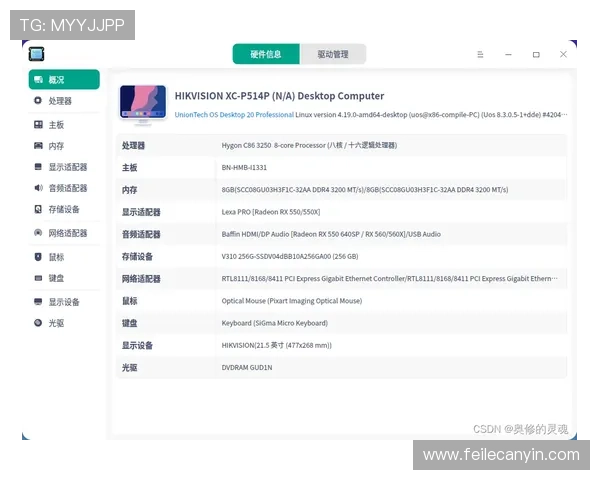Select 显示适配器 label in the sidebar
The image size is (600, 480).
click(68, 167)
